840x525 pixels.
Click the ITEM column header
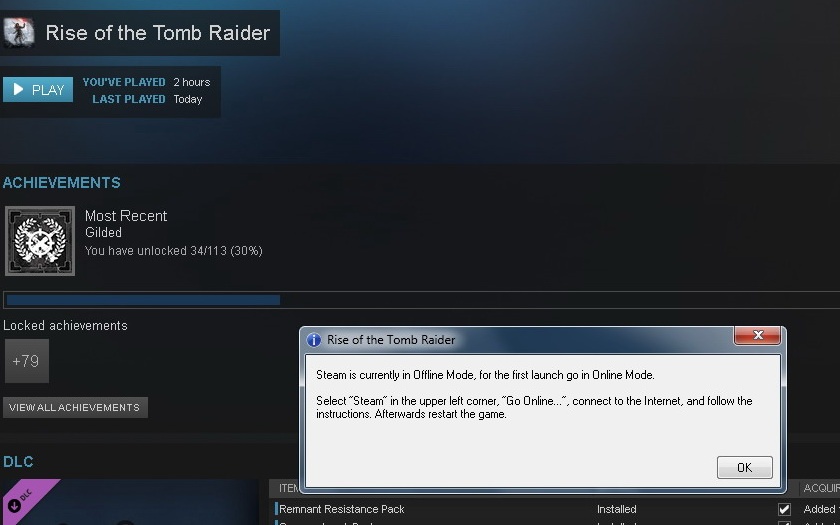[x=288, y=488]
